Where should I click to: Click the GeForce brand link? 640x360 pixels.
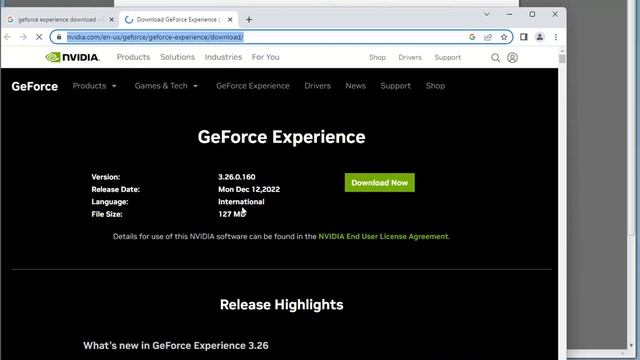pyautogui.click(x=35, y=86)
